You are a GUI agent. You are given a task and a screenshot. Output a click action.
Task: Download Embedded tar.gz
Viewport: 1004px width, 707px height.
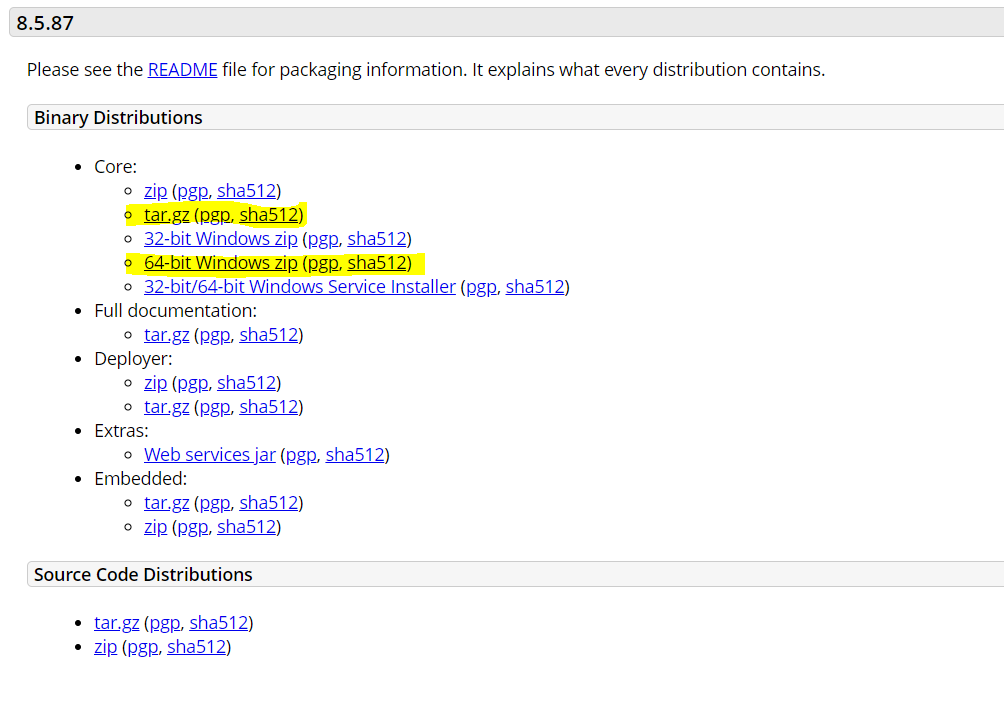click(166, 503)
